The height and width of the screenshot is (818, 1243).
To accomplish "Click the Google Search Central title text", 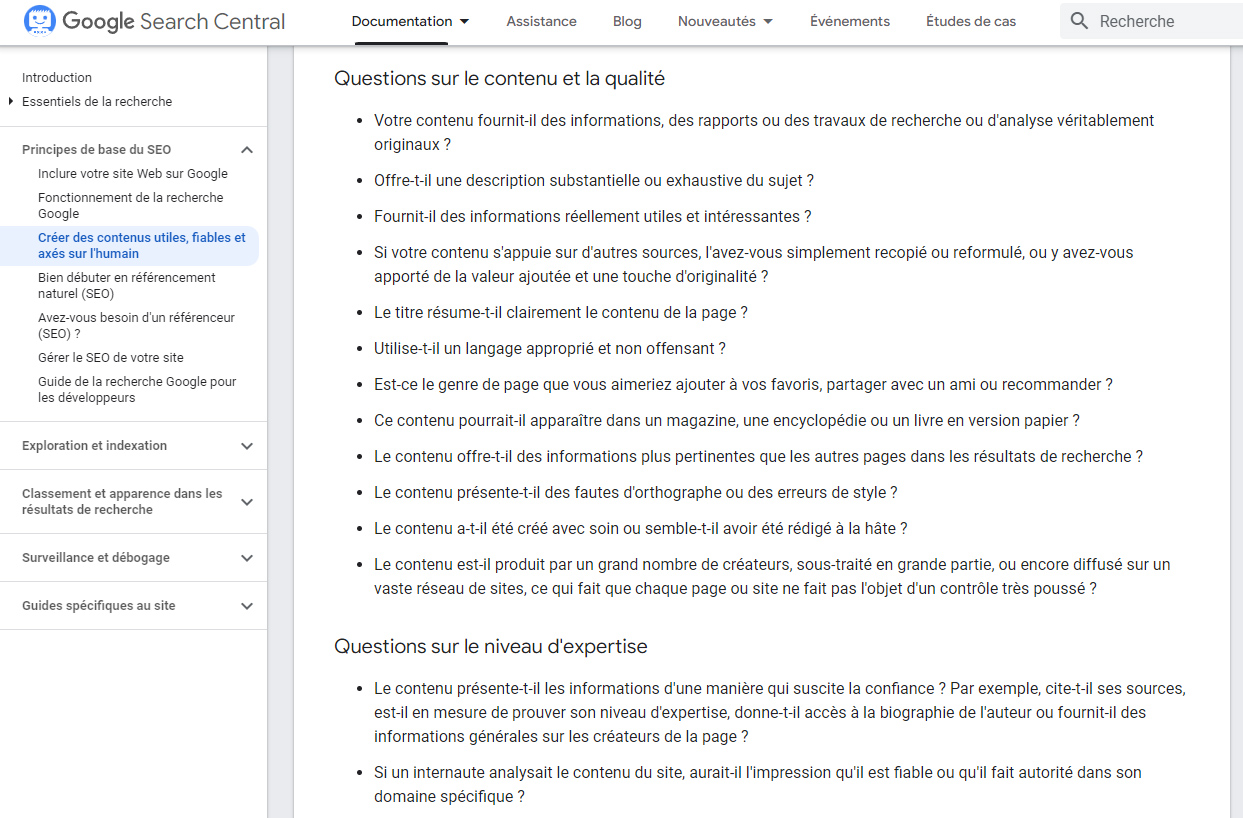I will (174, 21).
